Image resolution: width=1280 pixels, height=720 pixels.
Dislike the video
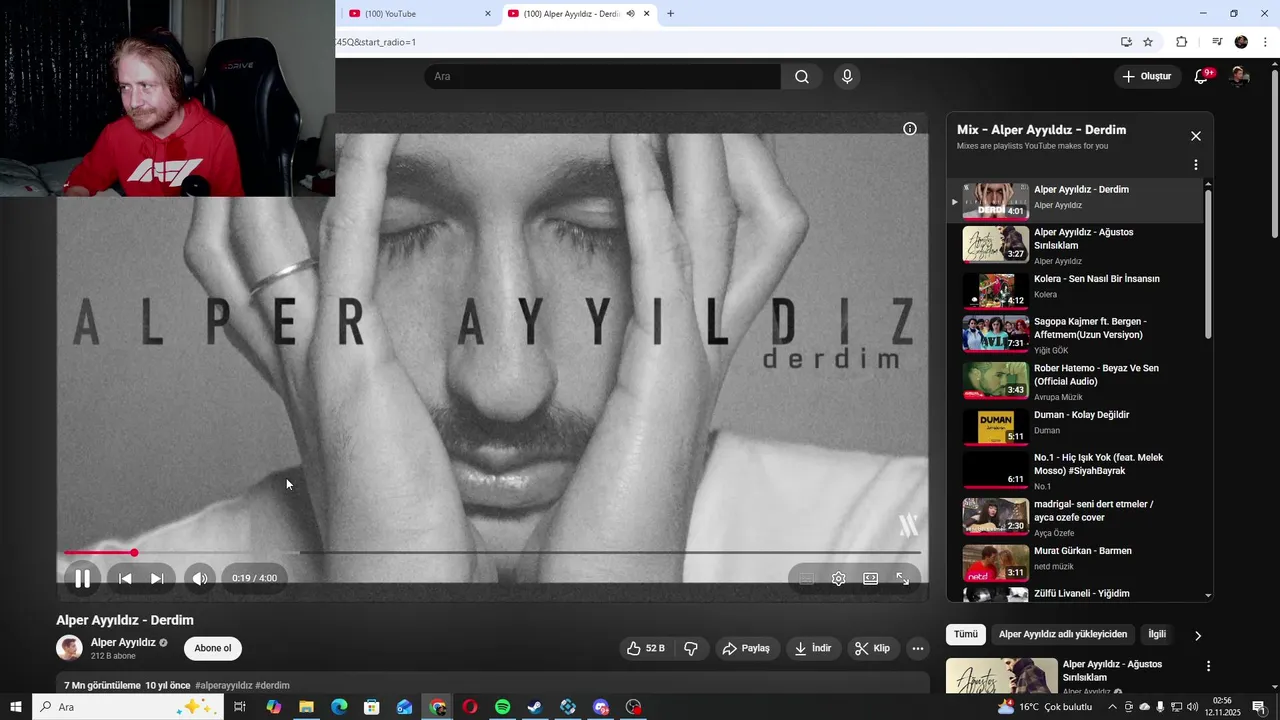(691, 648)
